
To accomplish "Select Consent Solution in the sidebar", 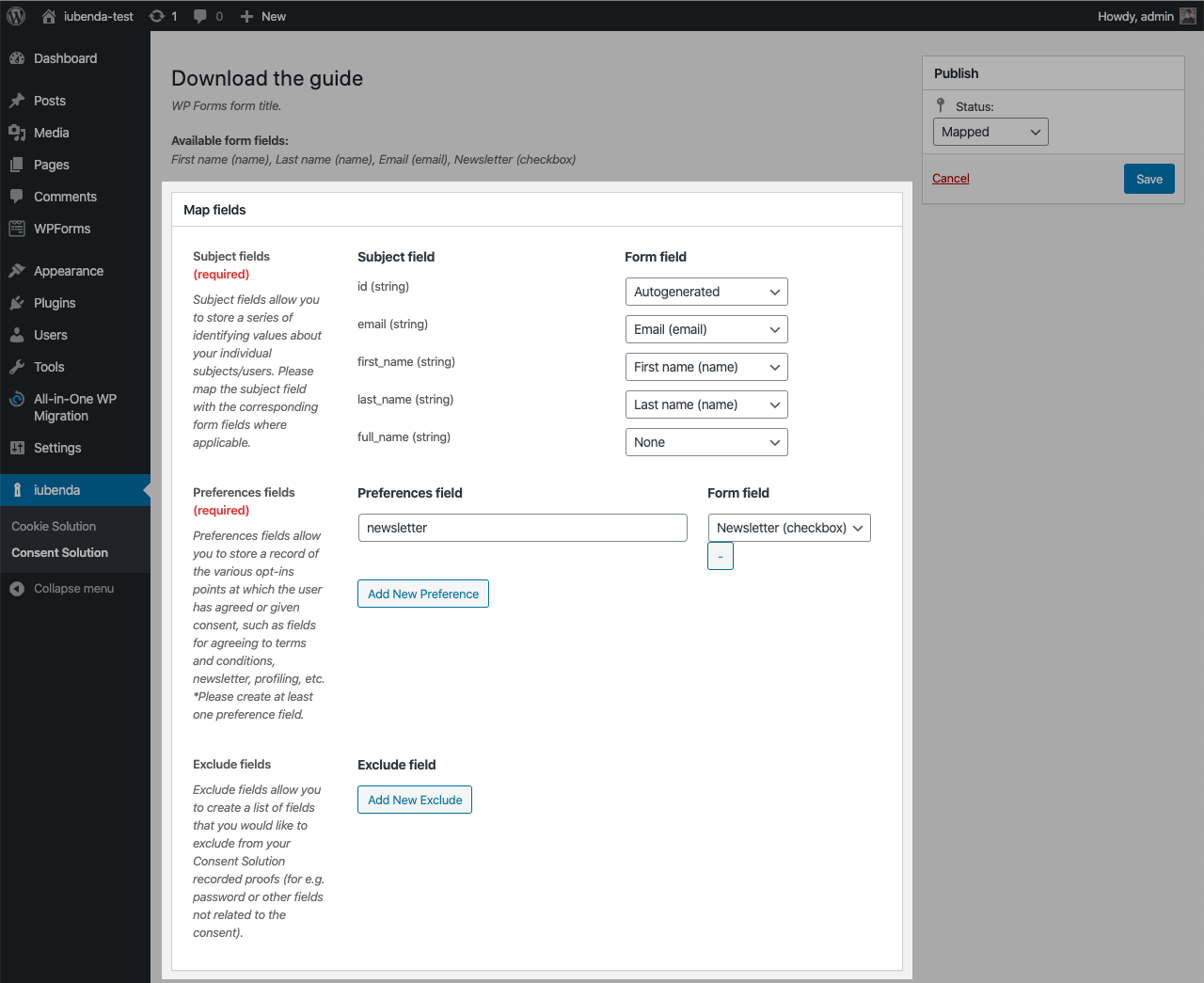I will [x=59, y=552].
